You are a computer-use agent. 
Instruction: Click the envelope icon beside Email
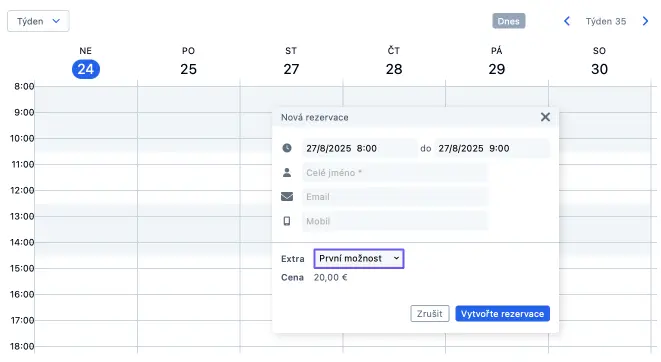coord(287,196)
